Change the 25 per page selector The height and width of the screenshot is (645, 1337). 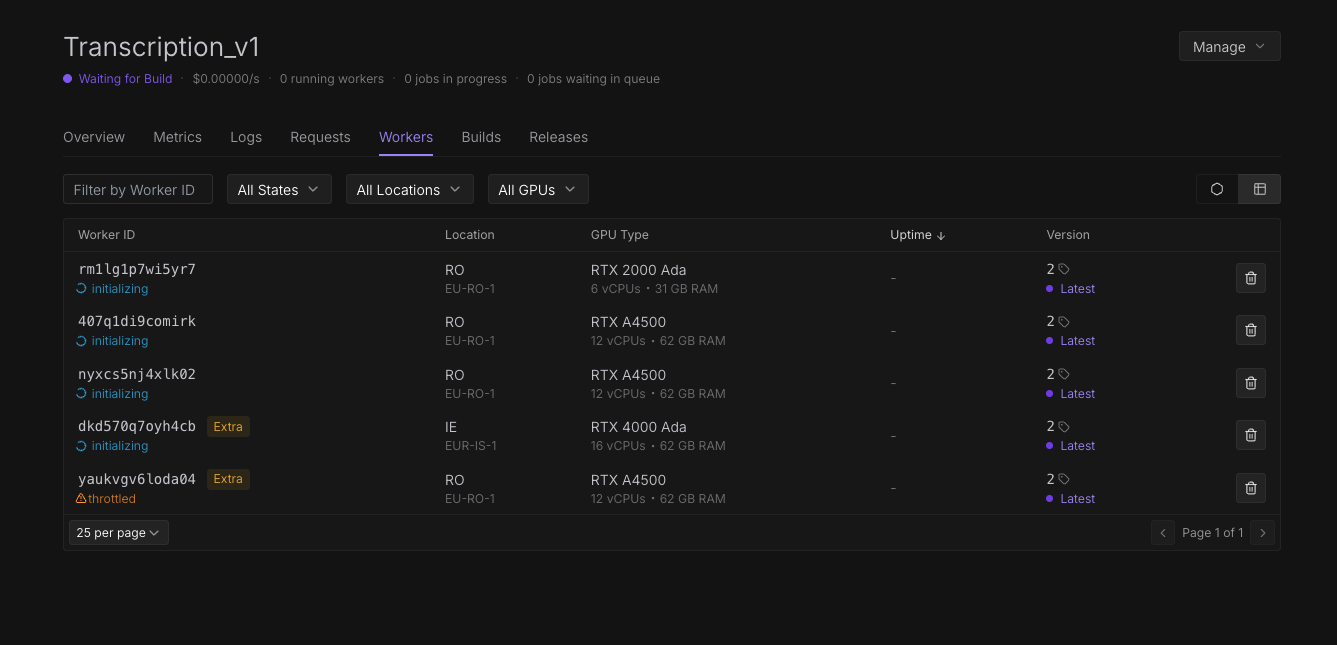(x=118, y=533)
